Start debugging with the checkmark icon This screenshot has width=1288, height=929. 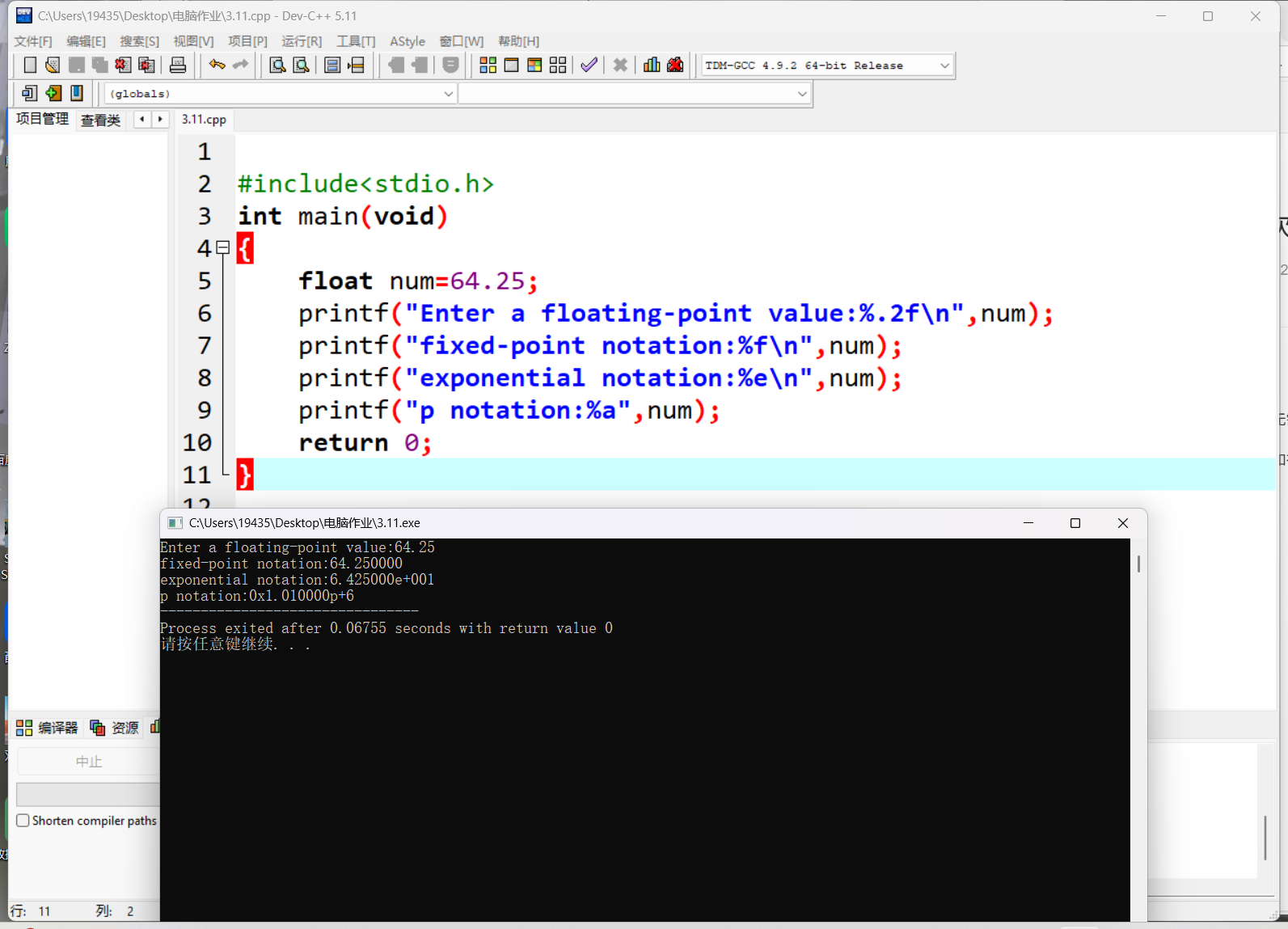[589, 65]
